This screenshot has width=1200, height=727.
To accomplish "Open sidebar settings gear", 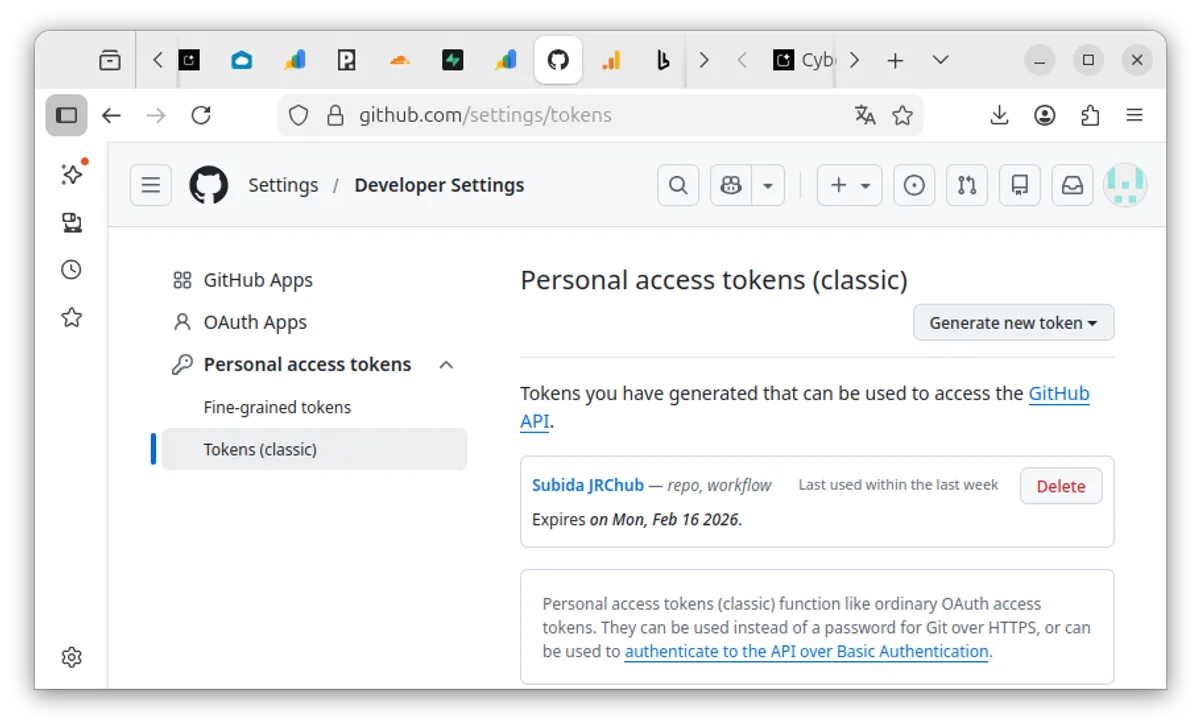I will [x=72, y=657].
